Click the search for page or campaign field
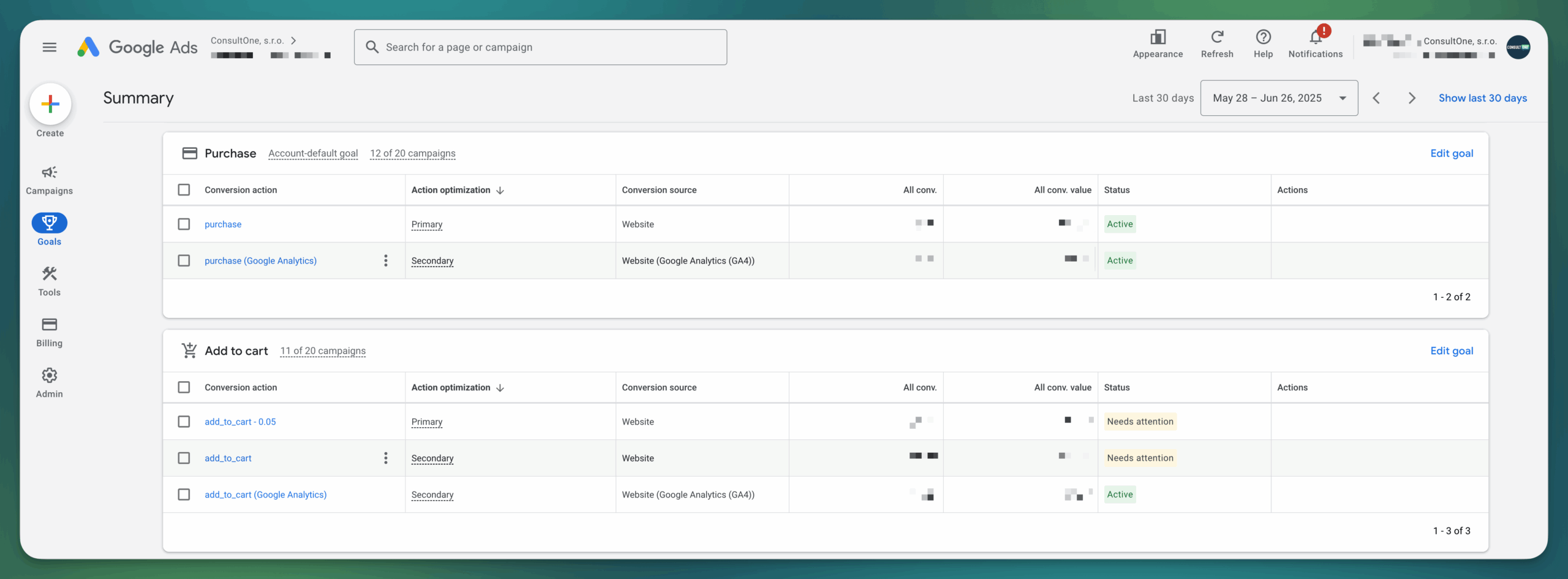 pos(540,47)
